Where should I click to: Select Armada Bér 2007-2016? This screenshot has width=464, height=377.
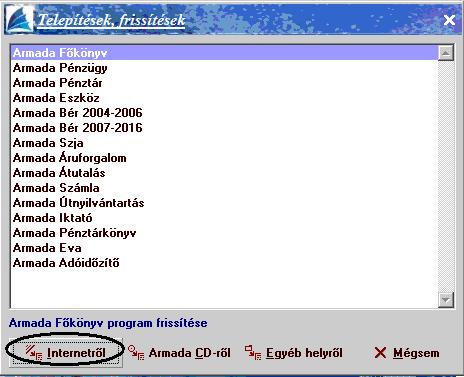[x=224, y=128]
